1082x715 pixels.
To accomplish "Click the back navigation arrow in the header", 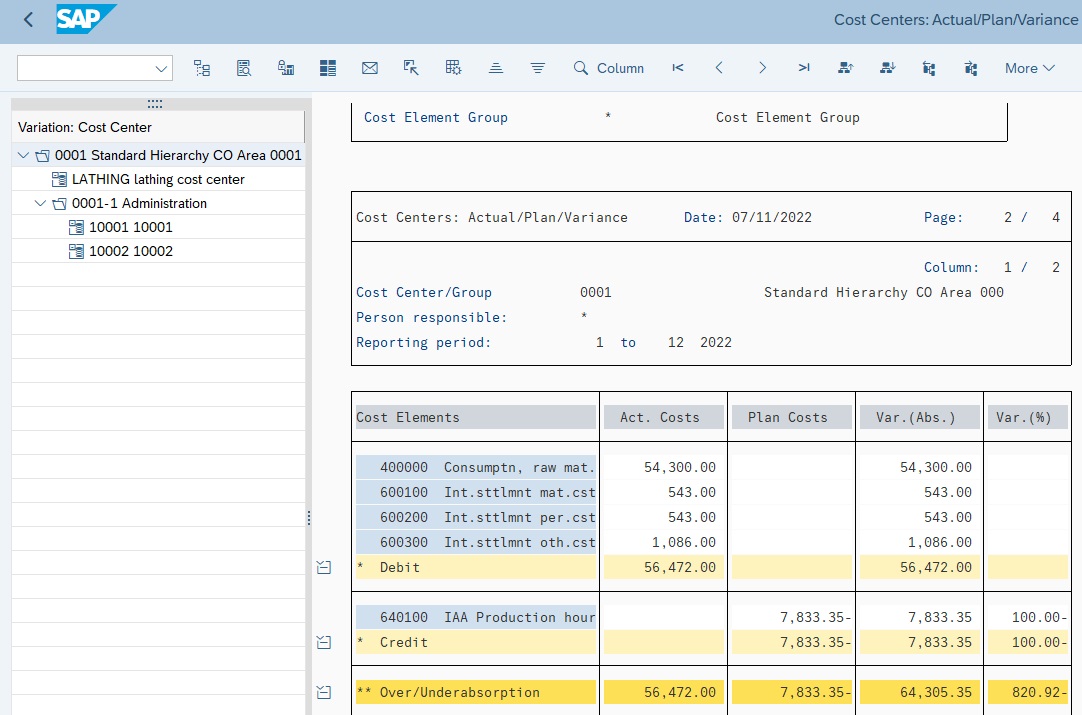I will pos(27,19).
